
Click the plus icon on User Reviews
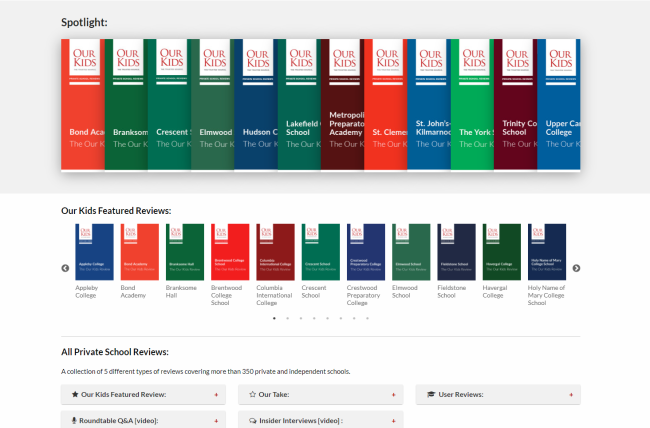[571, 395]
